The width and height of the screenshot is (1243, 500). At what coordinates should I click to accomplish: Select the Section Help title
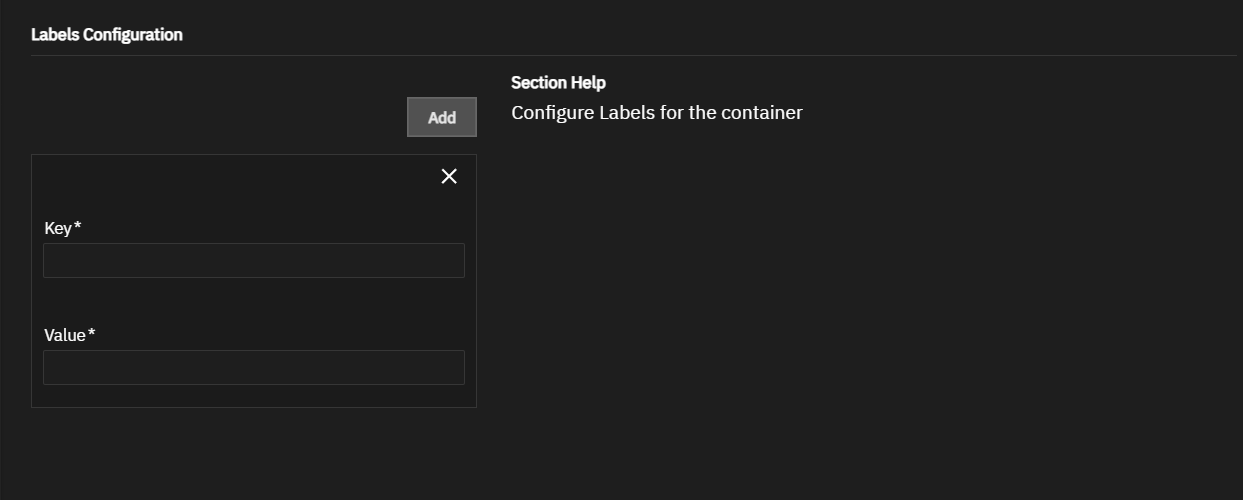click(558, 82)
